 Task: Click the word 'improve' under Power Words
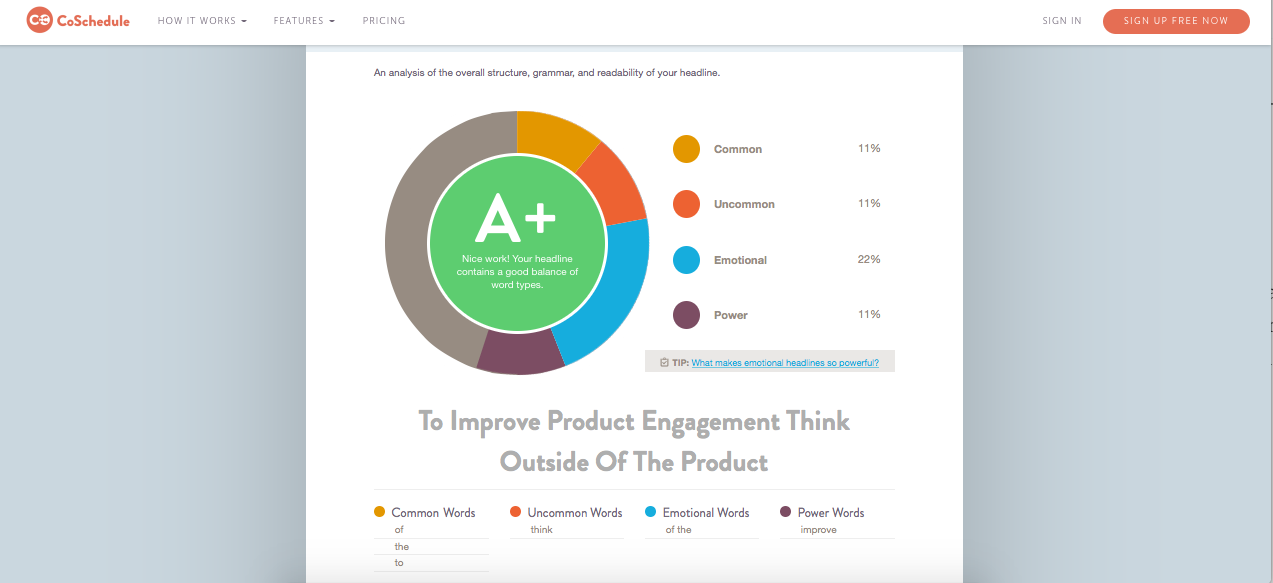[819, 530]
